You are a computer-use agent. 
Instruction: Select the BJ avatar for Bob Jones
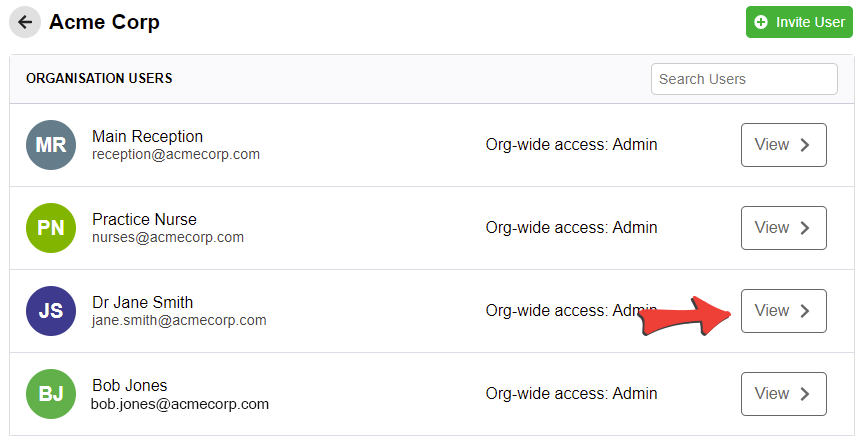tap(51, 394)
